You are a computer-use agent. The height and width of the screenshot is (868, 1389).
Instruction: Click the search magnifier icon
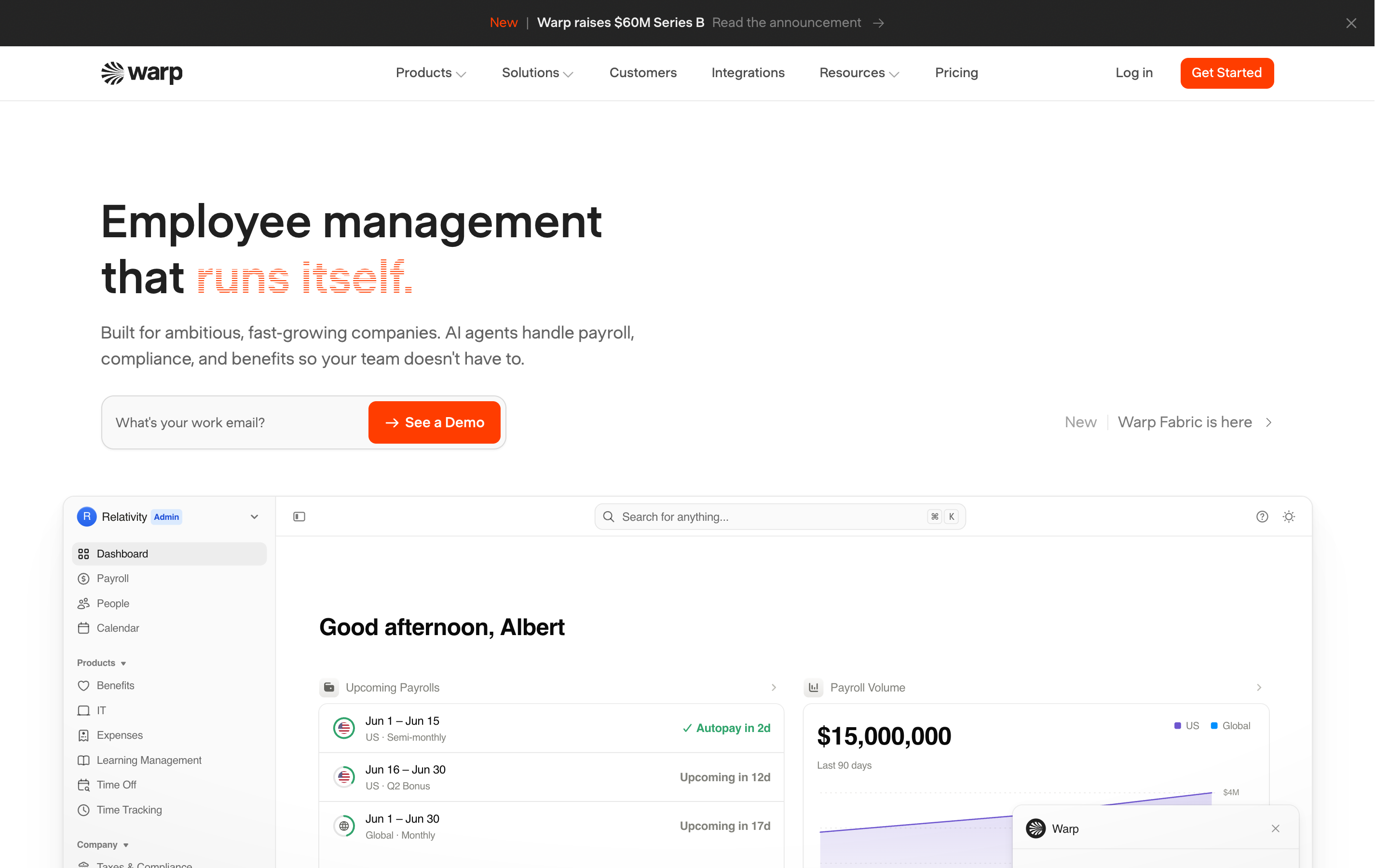pos(608,516)
